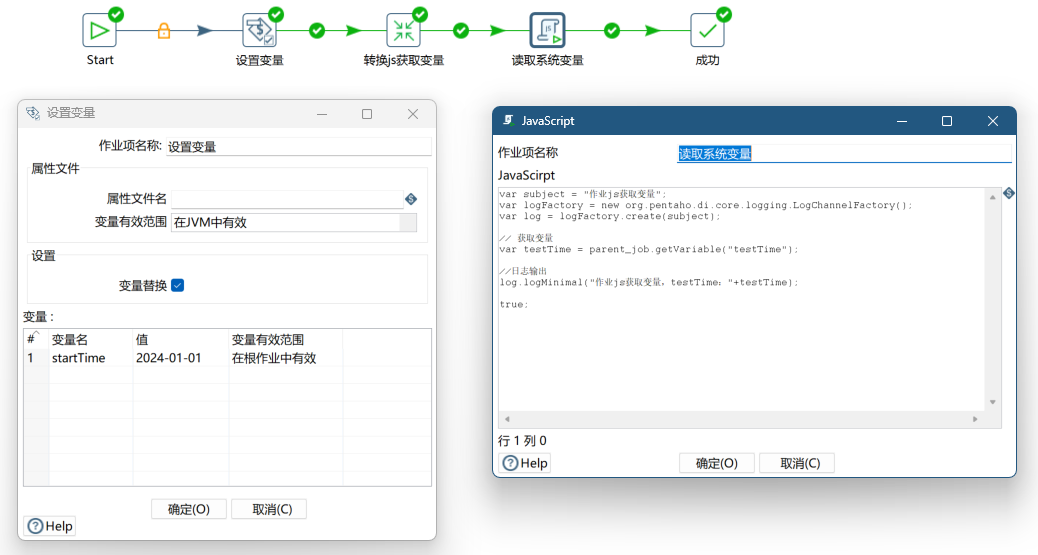Select the Start job entry icon
Image resolution: width=1038 pixels, height=555 pixels.
tap(99, 30)
